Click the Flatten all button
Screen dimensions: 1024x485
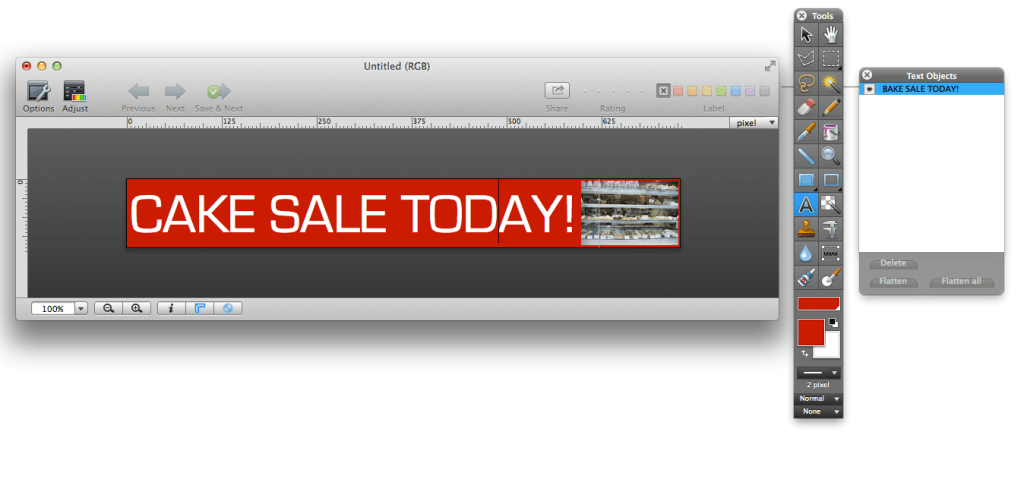pos(962,281)
